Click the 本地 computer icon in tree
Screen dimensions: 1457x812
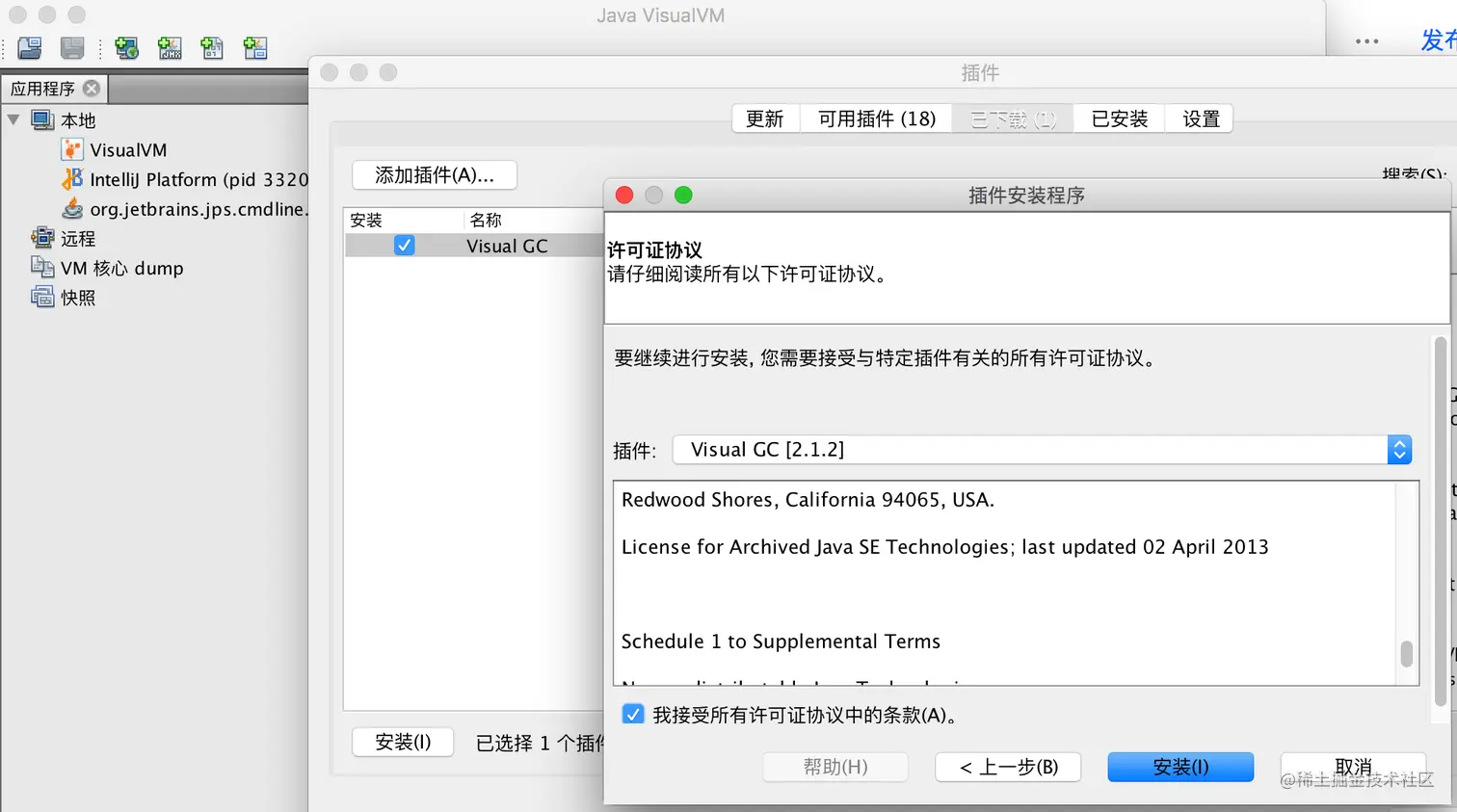[x=42, y=120]
